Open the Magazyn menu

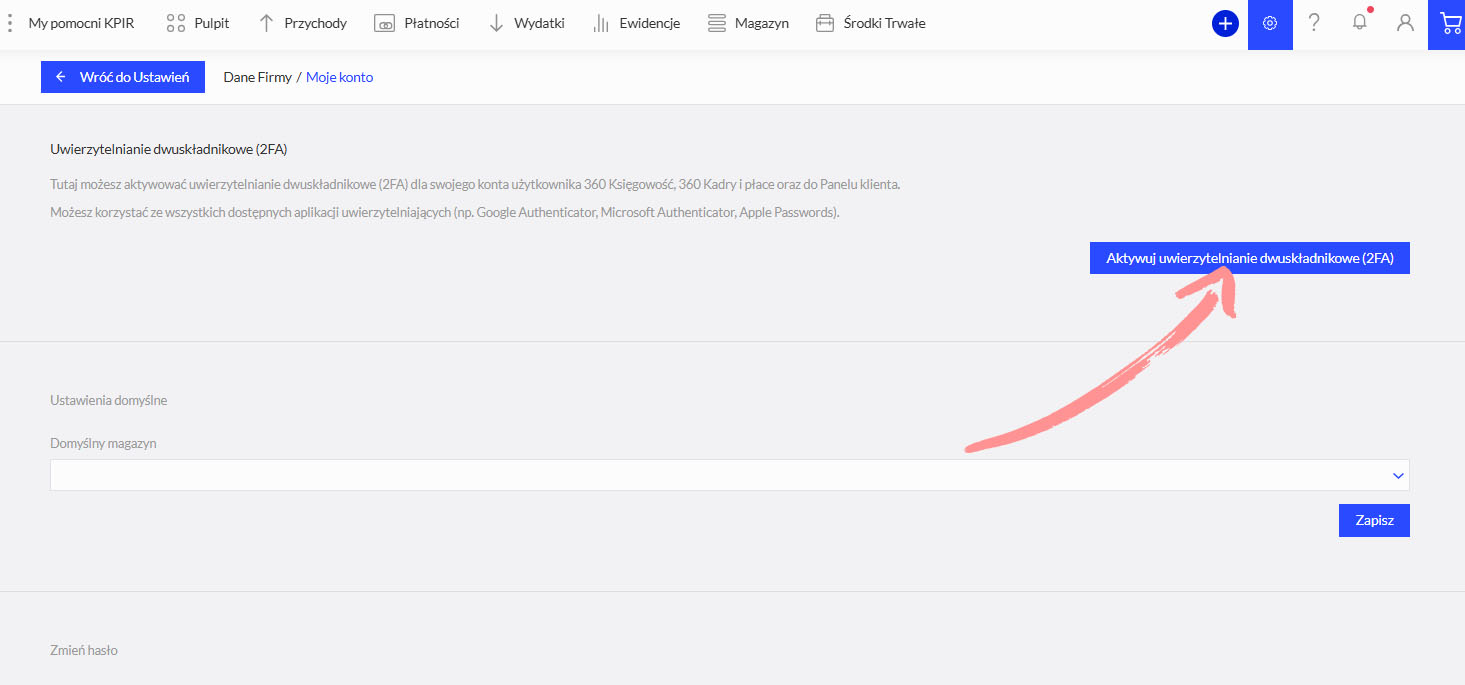point(748,23)
